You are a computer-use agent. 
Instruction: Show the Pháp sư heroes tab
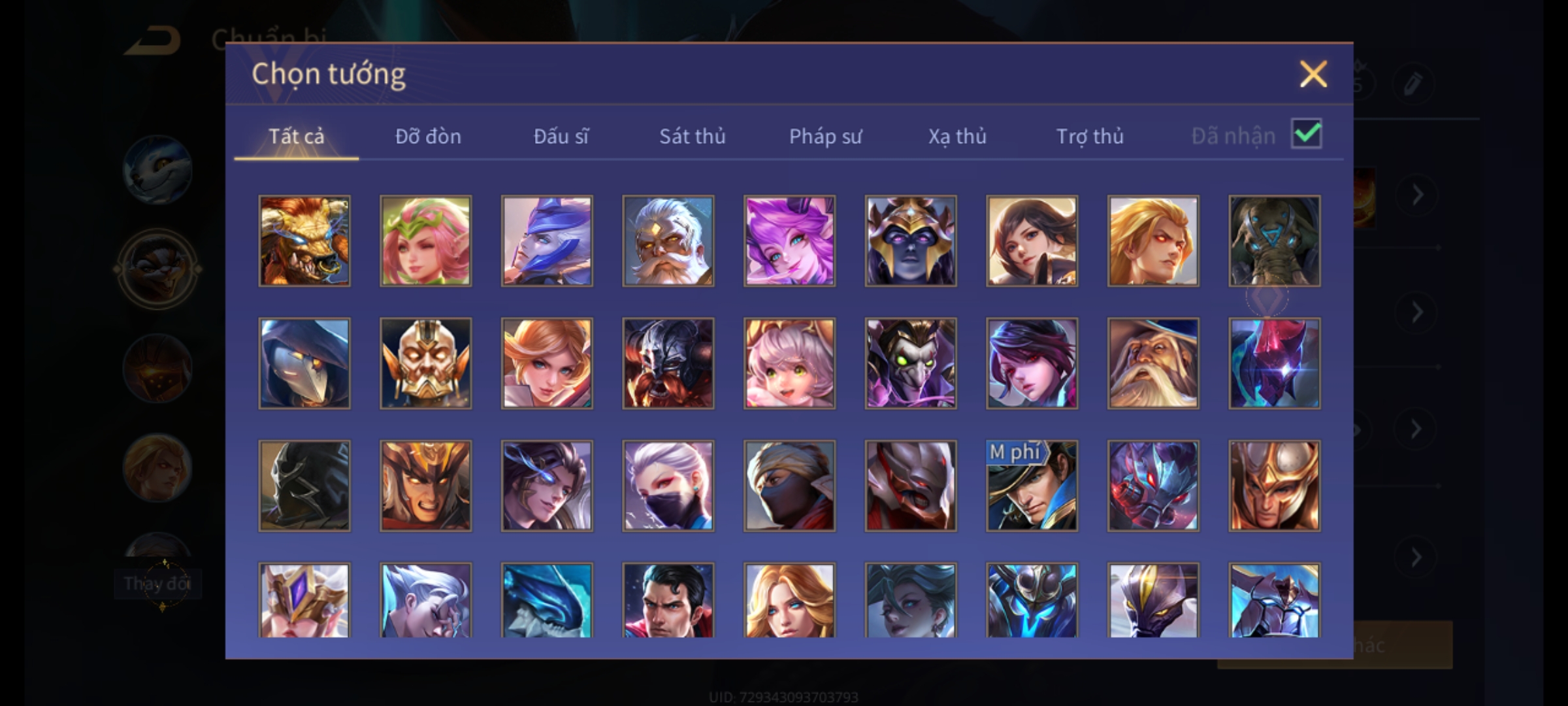pyautogui.click(x=825, y=136)
